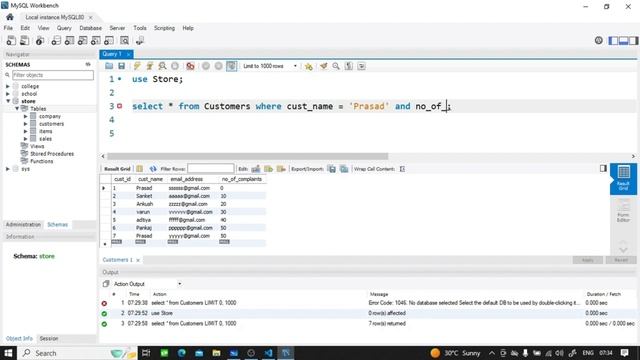This screenshot has height=360, width=640.
Task: Save the query as a favorite snippet
Action: (x=309, y=66)
